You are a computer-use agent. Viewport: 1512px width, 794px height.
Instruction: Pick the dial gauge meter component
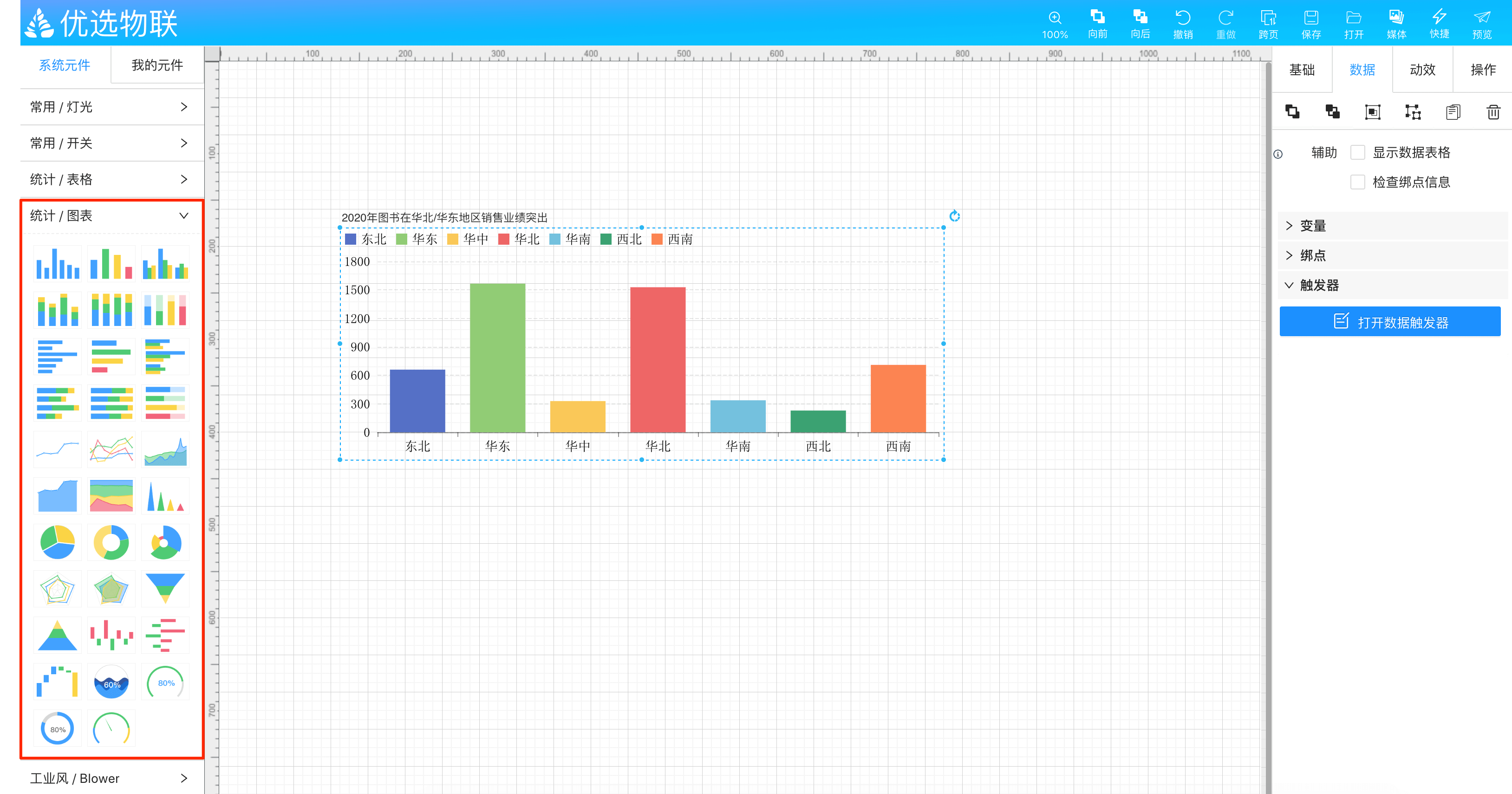click(x=111, y=728)
